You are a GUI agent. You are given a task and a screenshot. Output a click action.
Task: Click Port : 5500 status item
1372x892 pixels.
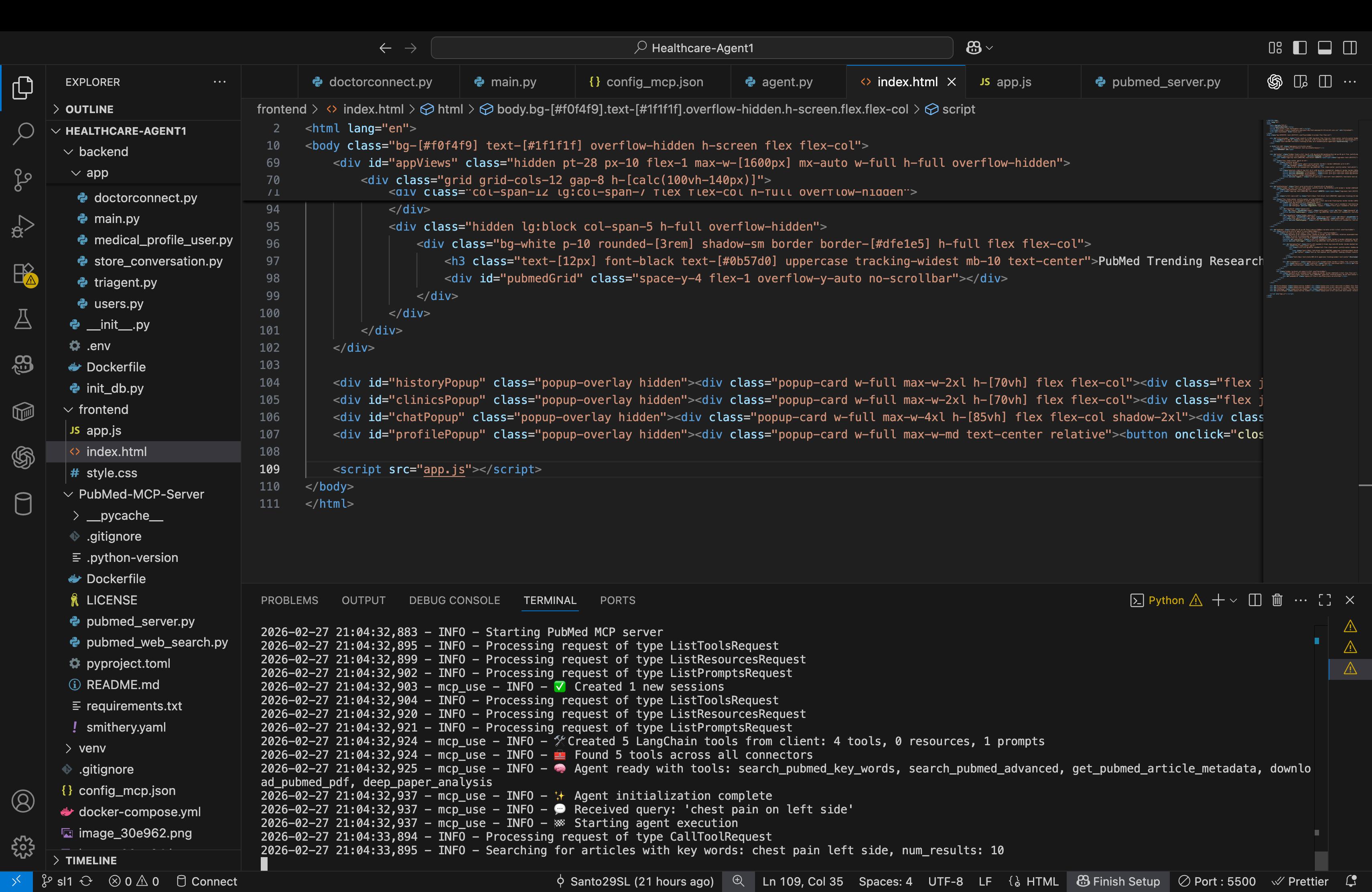pyautogui.click(x=1217, y=881)
